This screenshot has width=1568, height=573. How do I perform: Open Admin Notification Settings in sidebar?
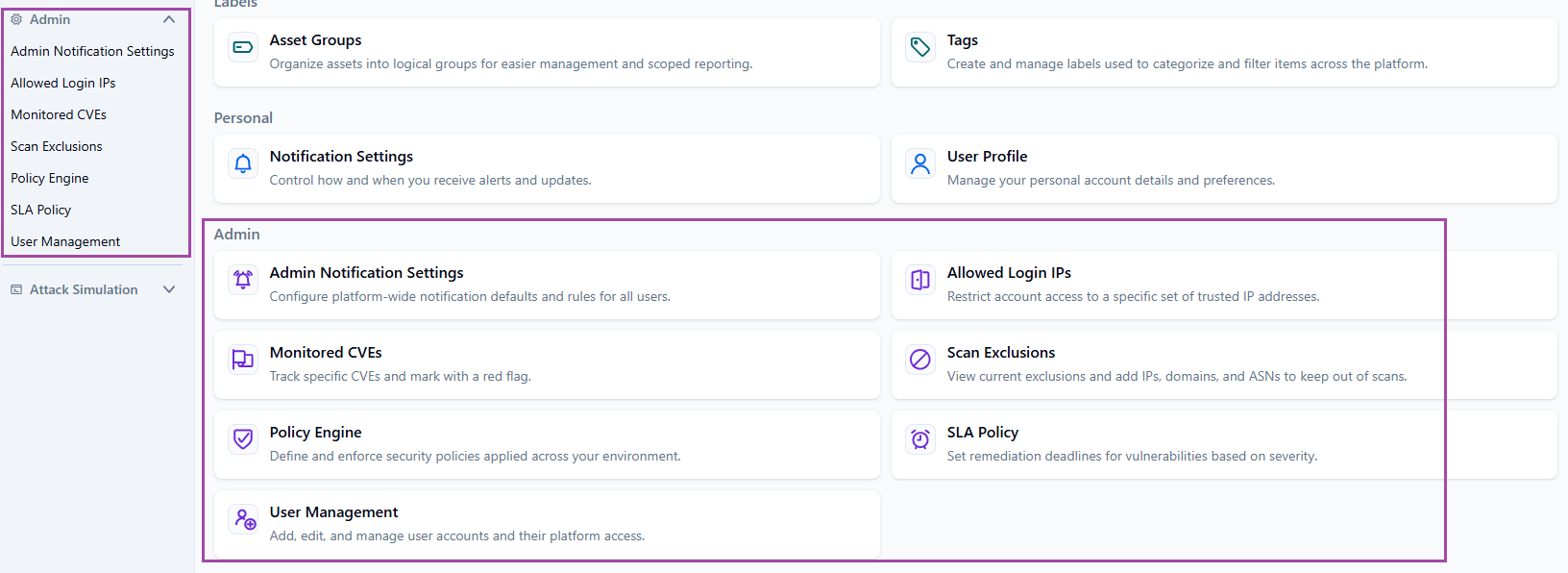coord(92,51)
